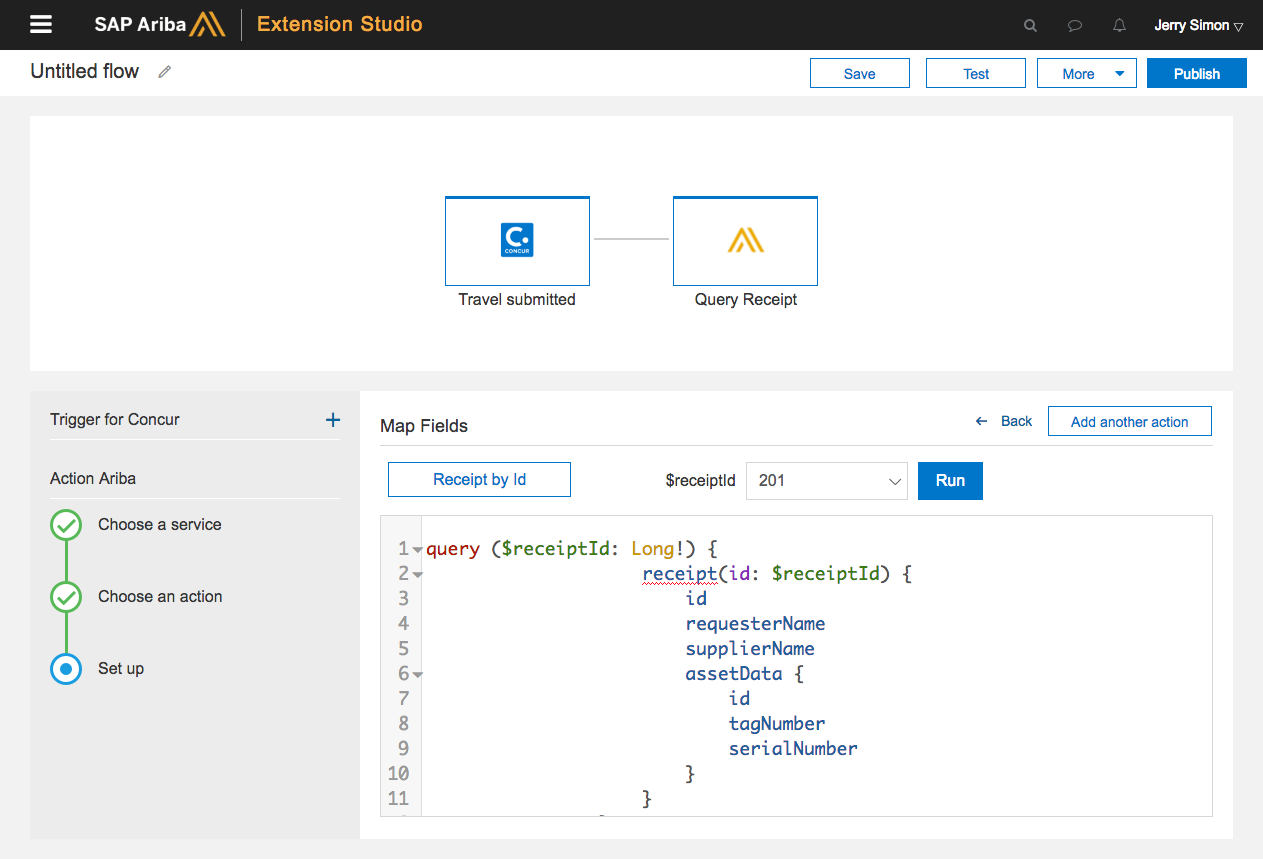
Task: Collapse the receipt block at line 2
Action: [417, 574]
